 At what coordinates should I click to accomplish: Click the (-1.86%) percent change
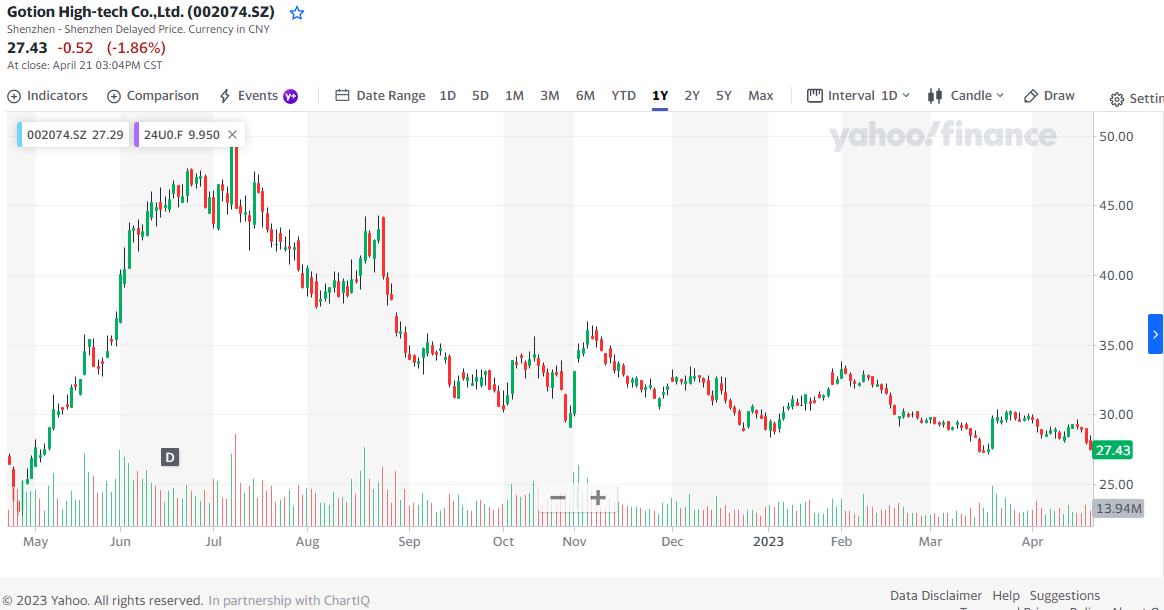[x=136, y=47]
